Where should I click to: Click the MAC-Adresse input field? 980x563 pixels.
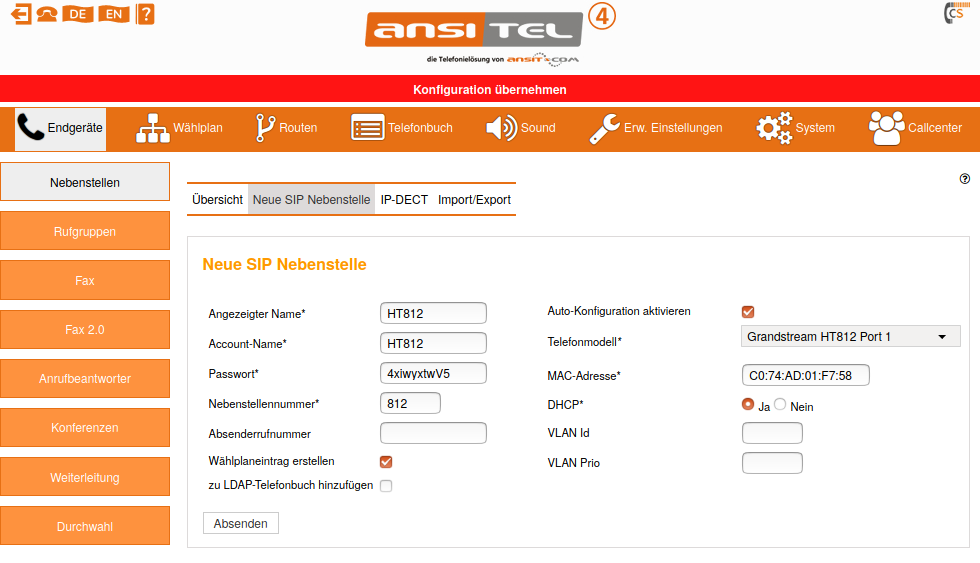(x=806, y=376)
